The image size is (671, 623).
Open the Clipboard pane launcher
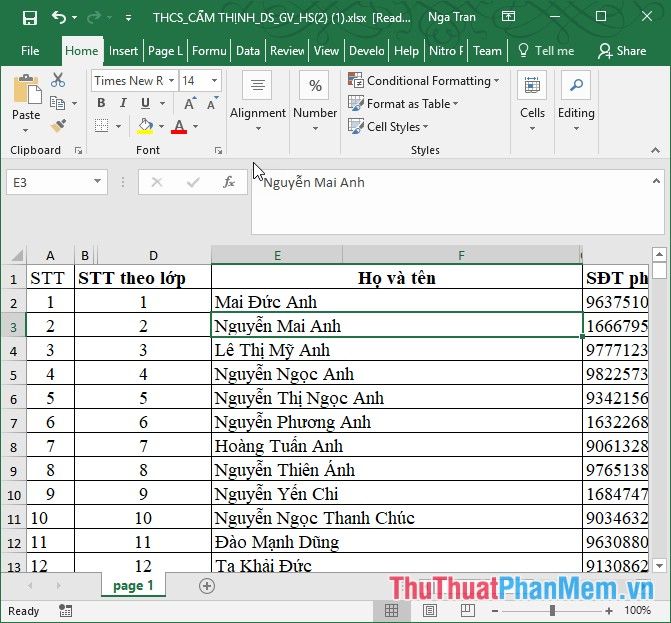78,150
